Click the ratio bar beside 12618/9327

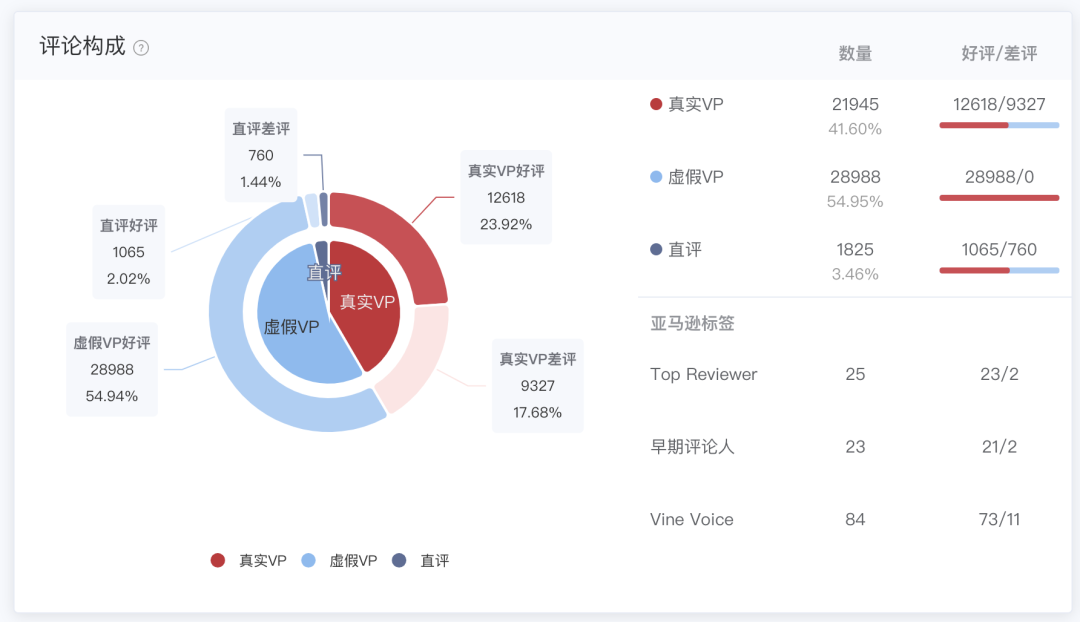[x=999, y=125]
